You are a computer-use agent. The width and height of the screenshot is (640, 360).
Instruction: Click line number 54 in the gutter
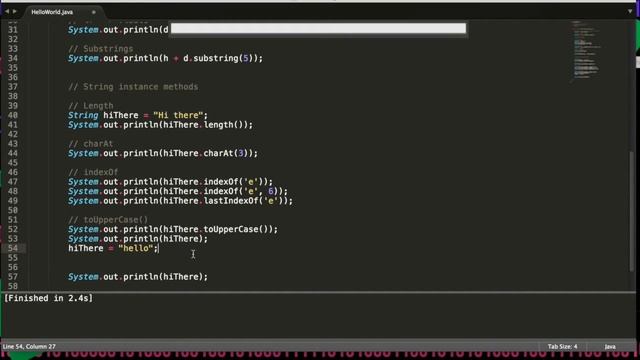(13, 248)
